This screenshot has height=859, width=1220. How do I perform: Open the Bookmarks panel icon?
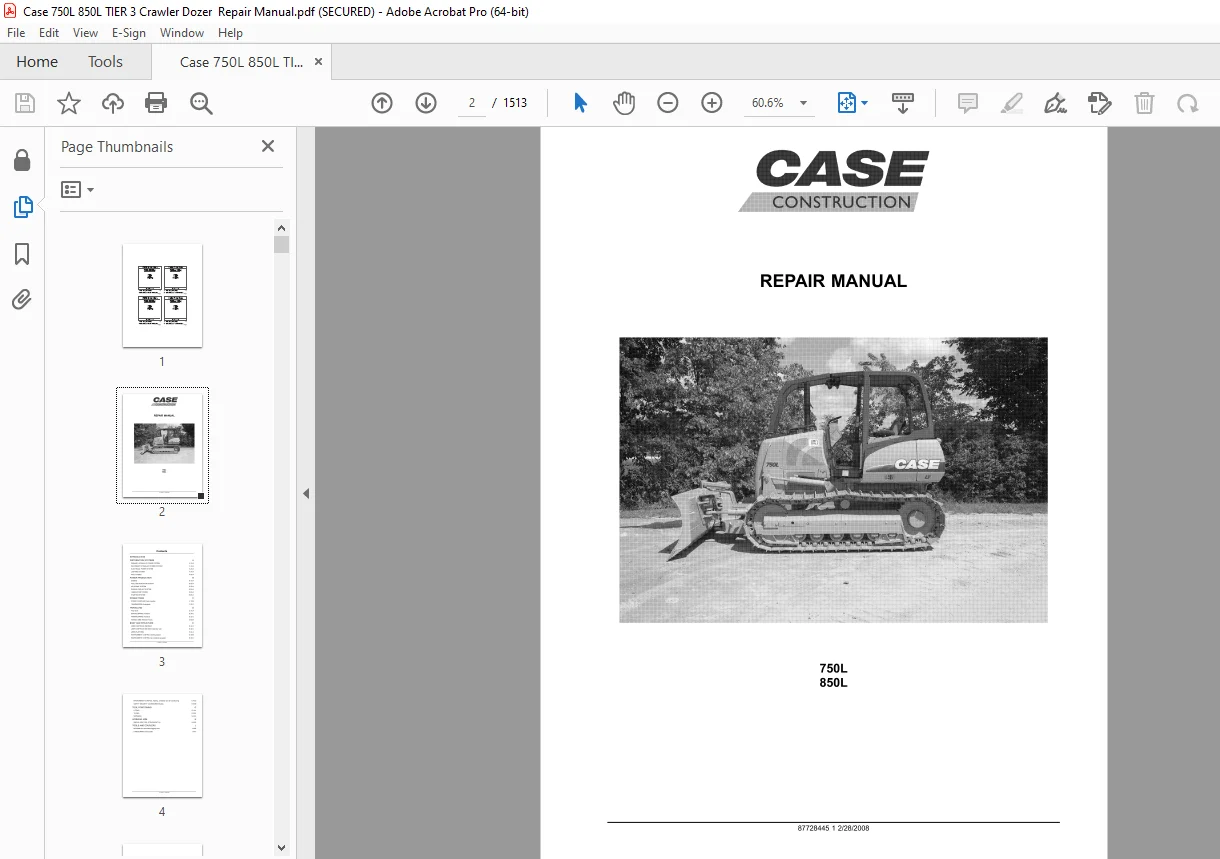pos(22,254)
